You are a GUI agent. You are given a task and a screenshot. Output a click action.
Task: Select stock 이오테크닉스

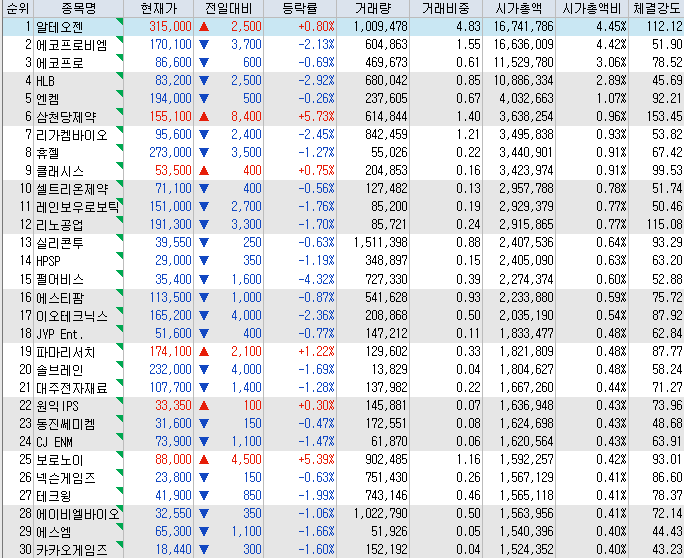(72, 315)
